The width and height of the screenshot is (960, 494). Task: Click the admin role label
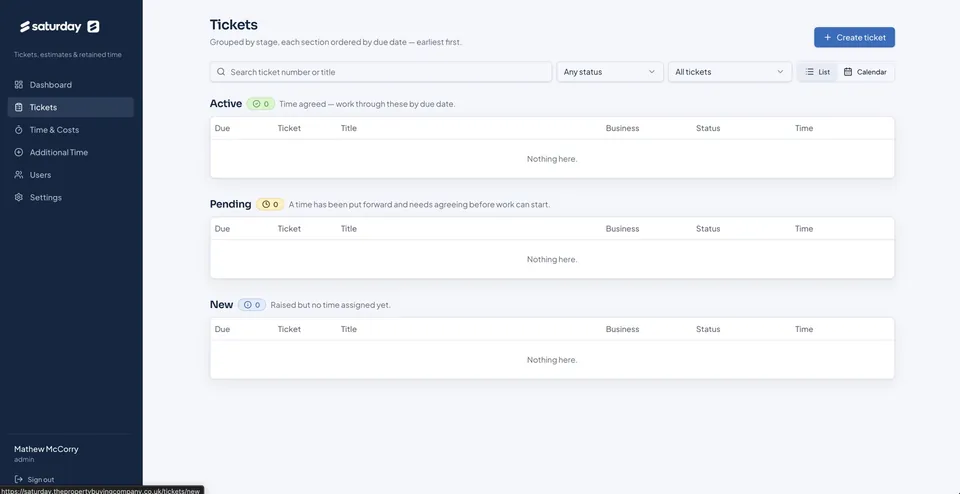point(24,459)
